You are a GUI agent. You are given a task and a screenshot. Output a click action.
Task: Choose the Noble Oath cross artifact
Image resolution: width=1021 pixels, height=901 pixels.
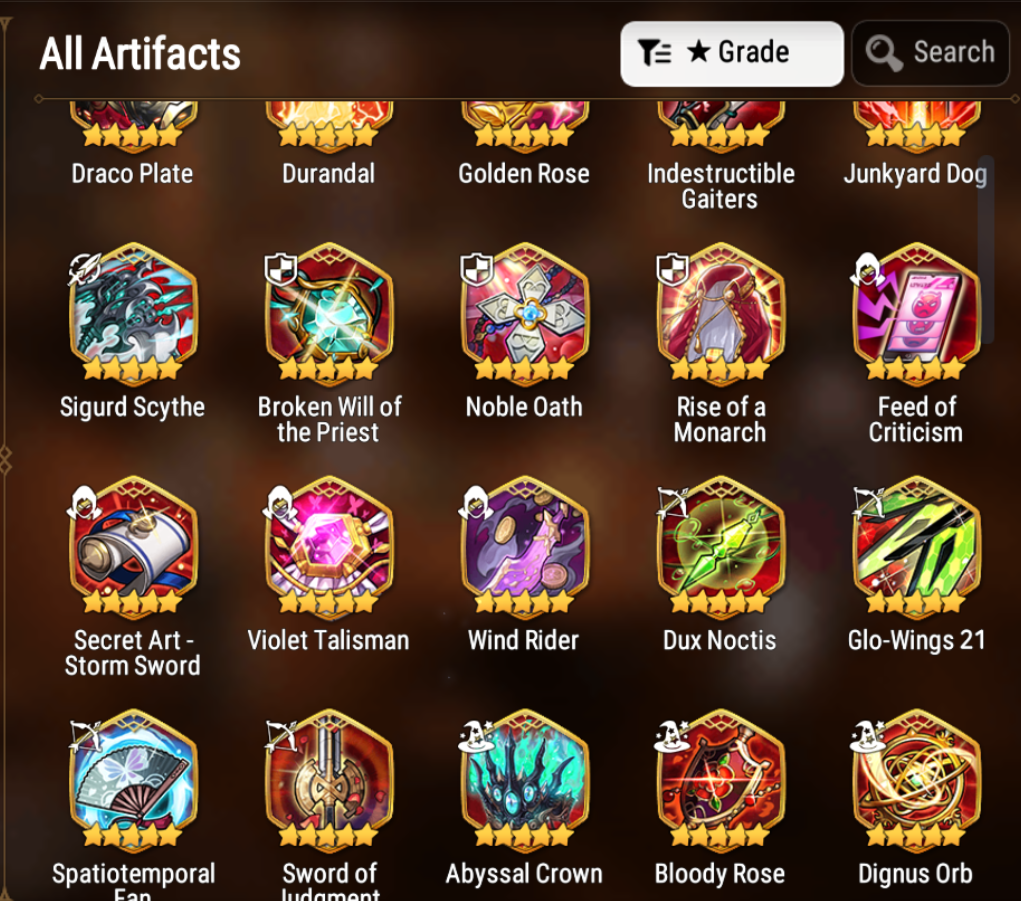tap(525, 311)
